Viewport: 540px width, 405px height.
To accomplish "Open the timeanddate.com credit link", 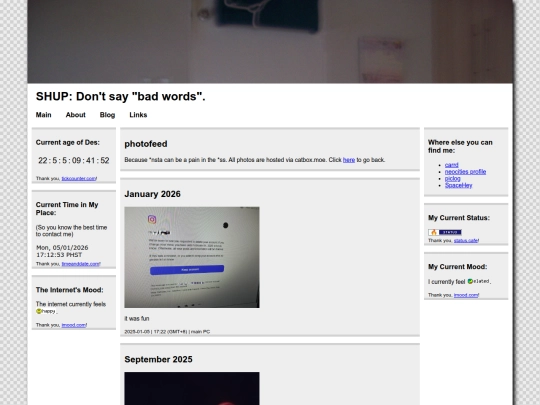I will 81,264.
